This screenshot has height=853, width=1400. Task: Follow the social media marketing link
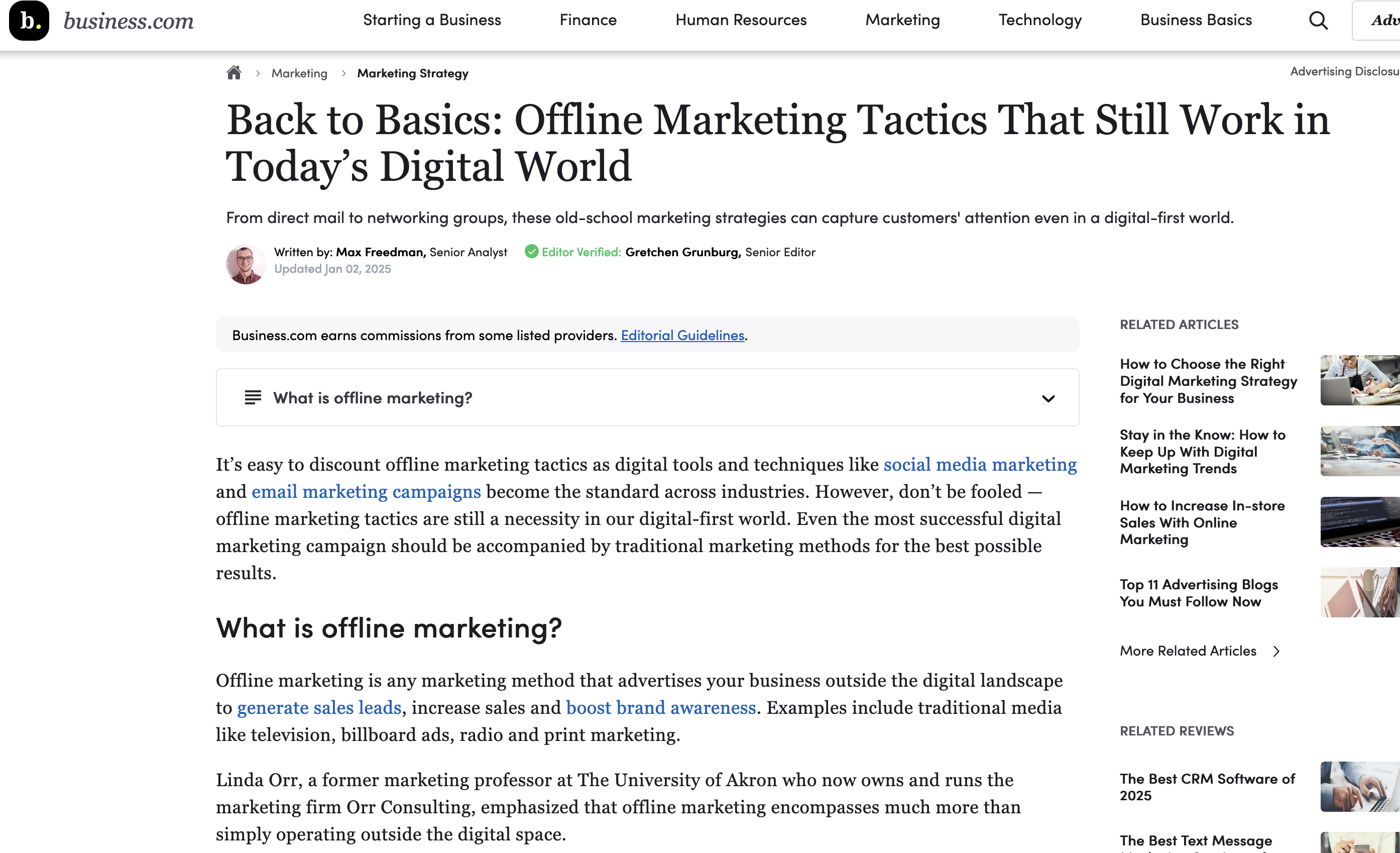980,464
